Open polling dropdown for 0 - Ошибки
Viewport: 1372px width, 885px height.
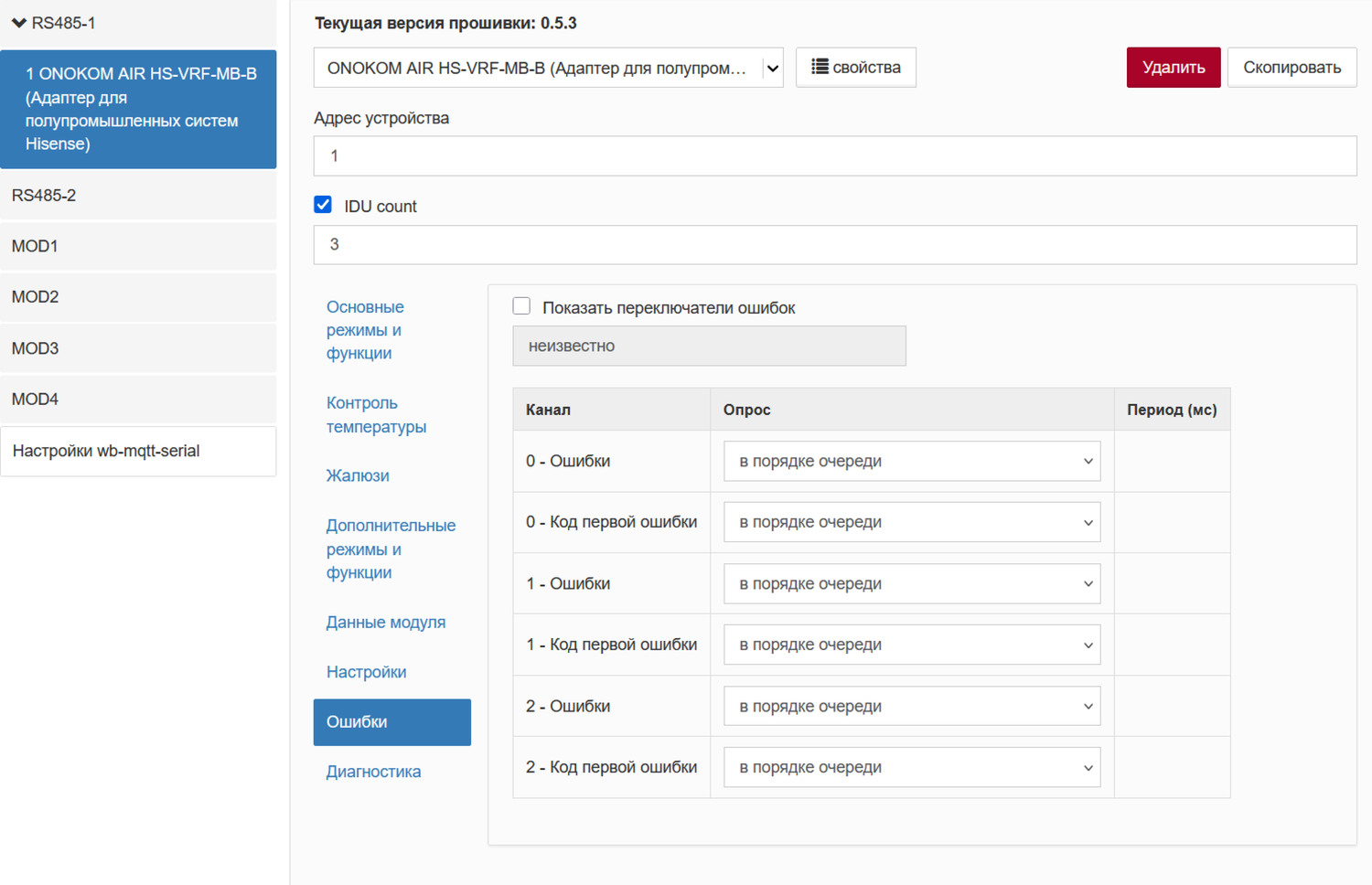911,462
